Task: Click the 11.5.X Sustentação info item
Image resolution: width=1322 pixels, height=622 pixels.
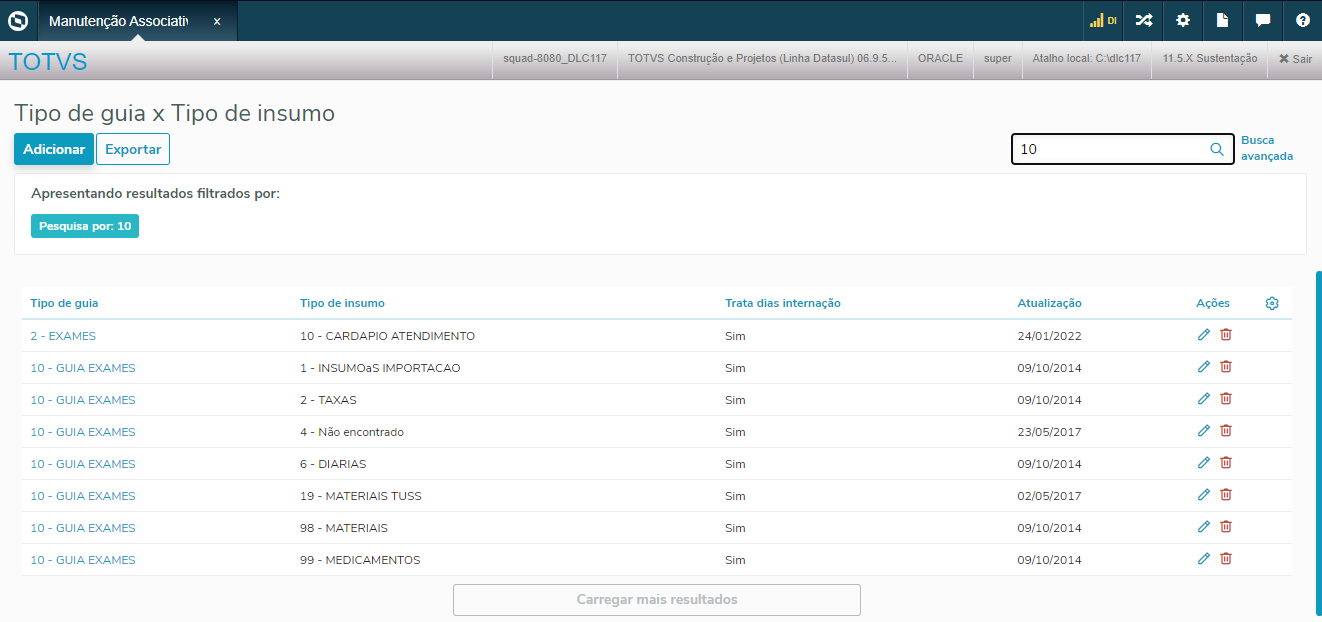Action: 1210,59
